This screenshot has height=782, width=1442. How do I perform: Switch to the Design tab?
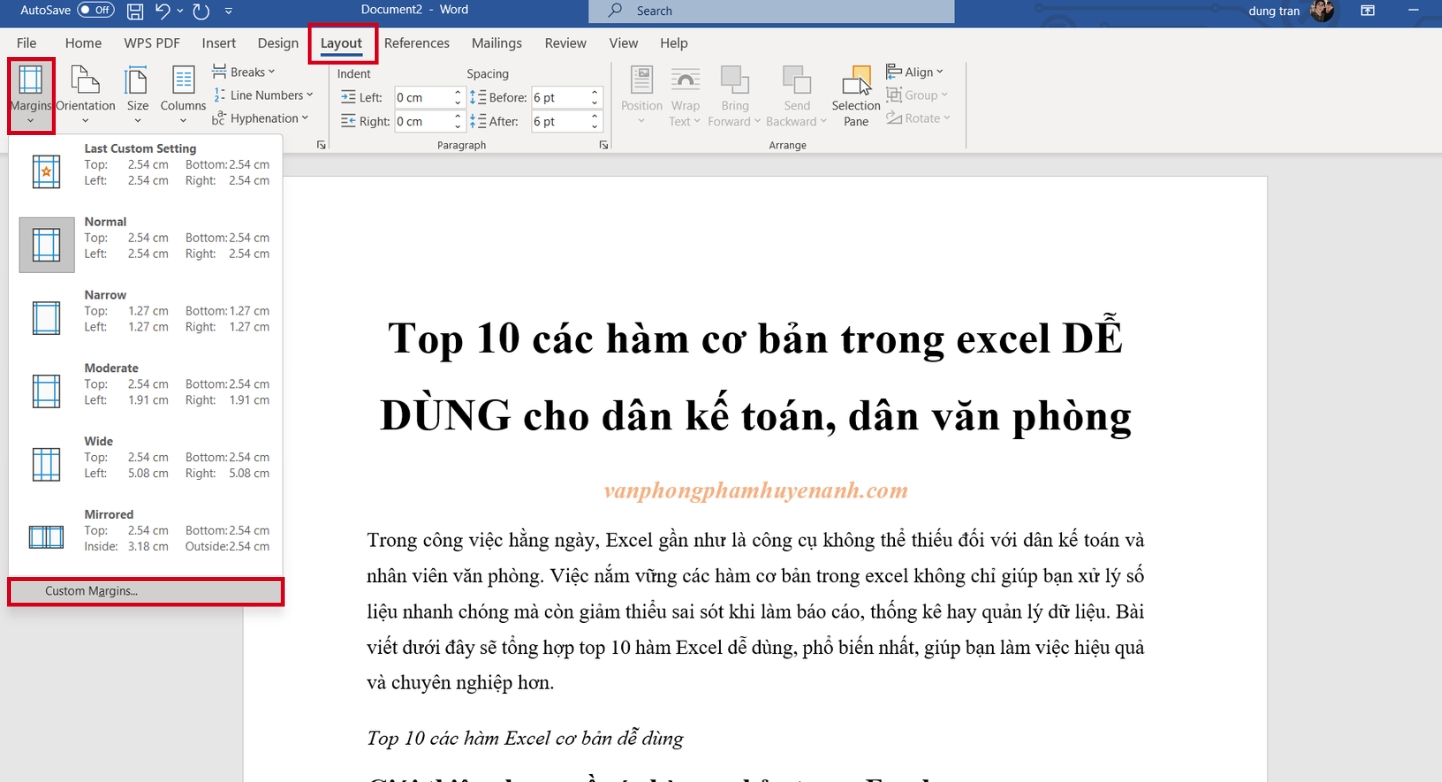278,43
